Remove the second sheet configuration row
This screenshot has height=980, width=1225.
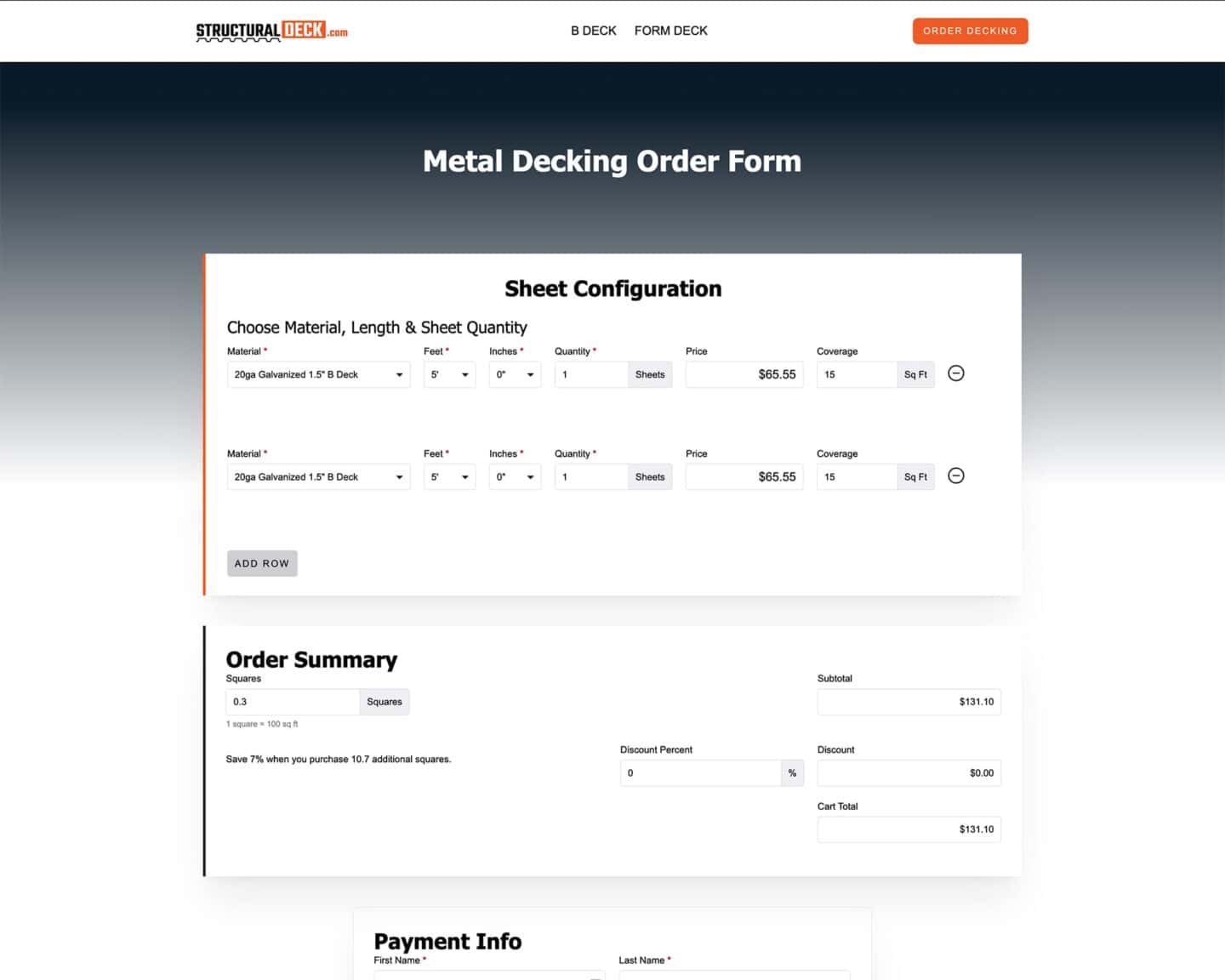point(955,476)
